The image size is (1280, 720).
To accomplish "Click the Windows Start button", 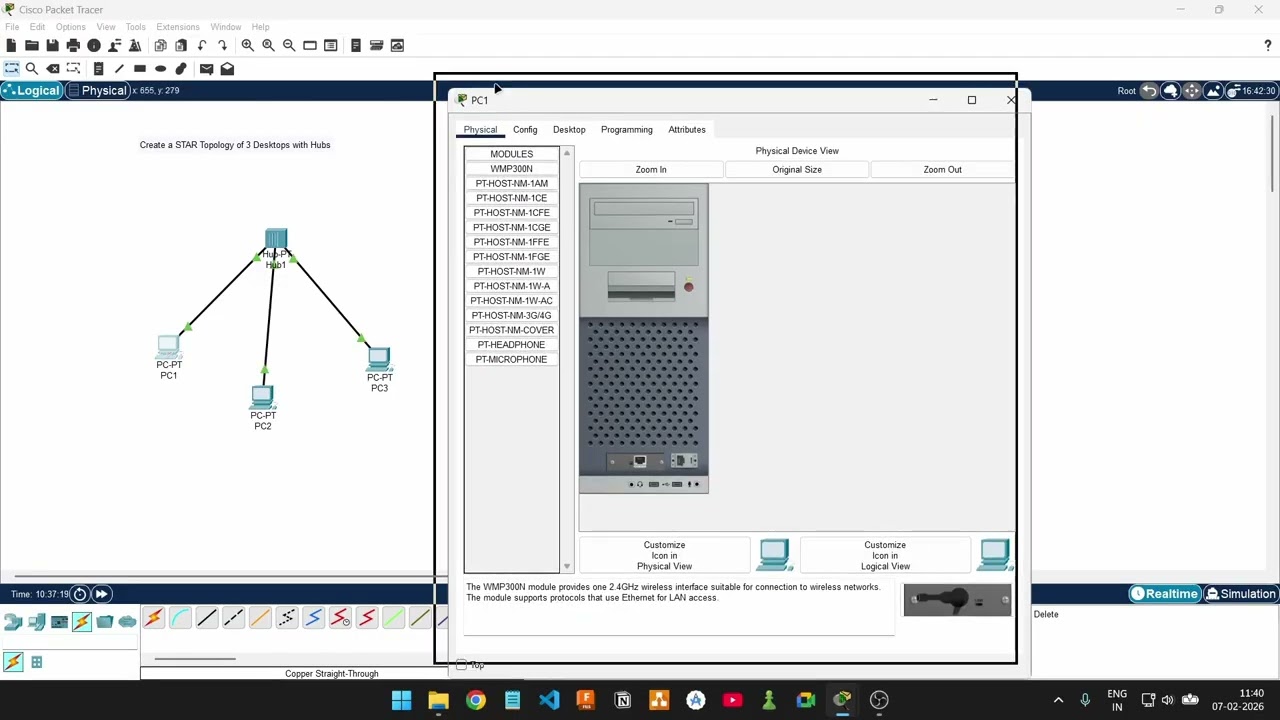I will pos(401,700).
